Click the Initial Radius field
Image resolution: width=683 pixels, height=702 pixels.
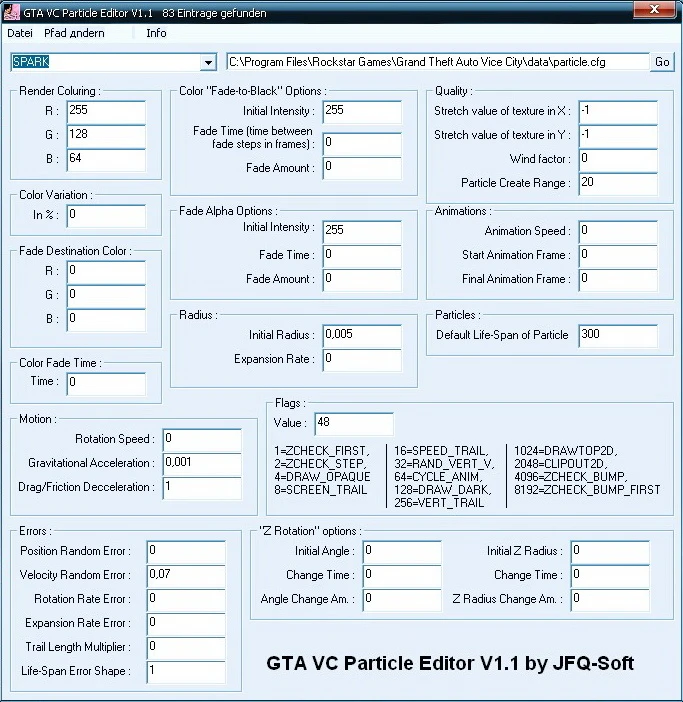point(362,336)
